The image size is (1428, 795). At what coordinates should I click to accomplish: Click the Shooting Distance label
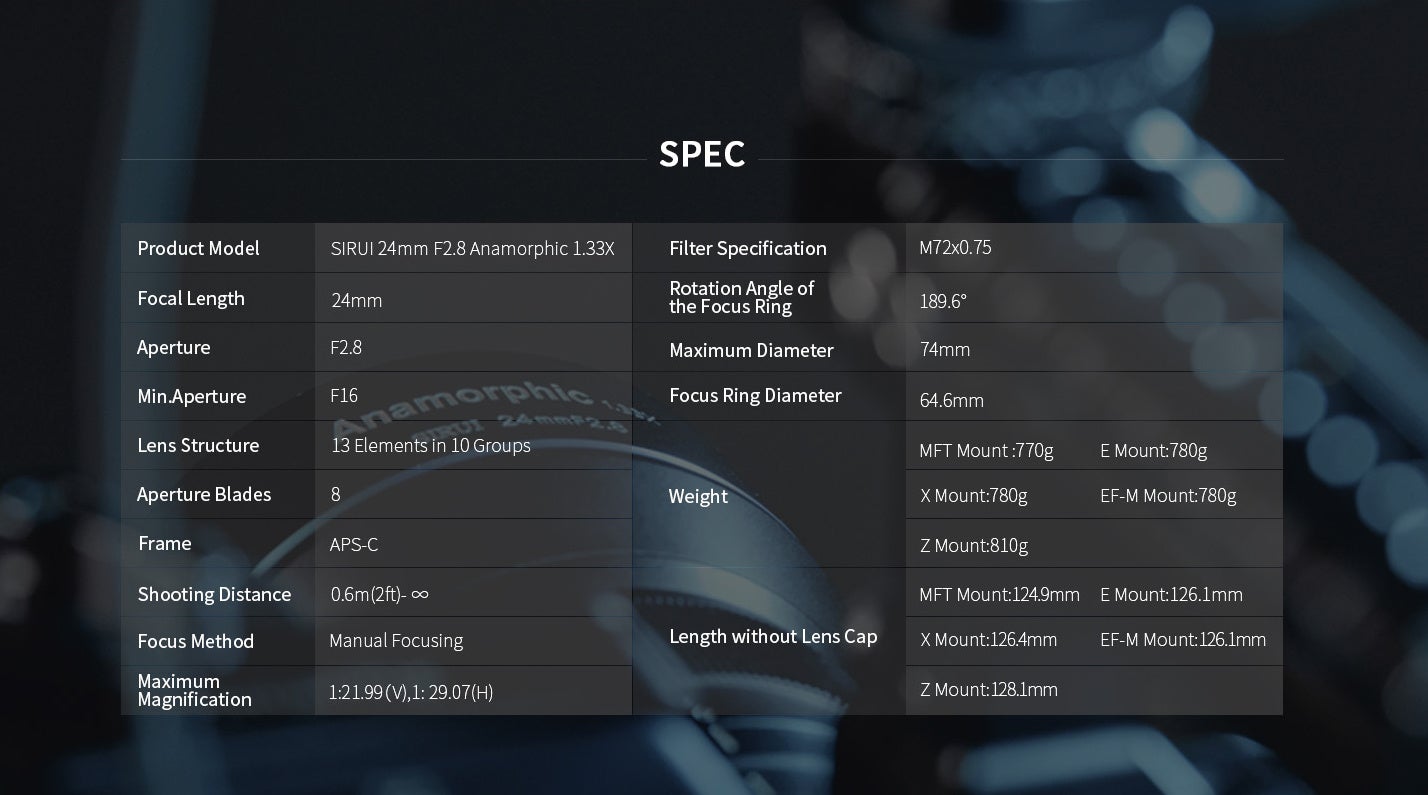click(214, 594)
